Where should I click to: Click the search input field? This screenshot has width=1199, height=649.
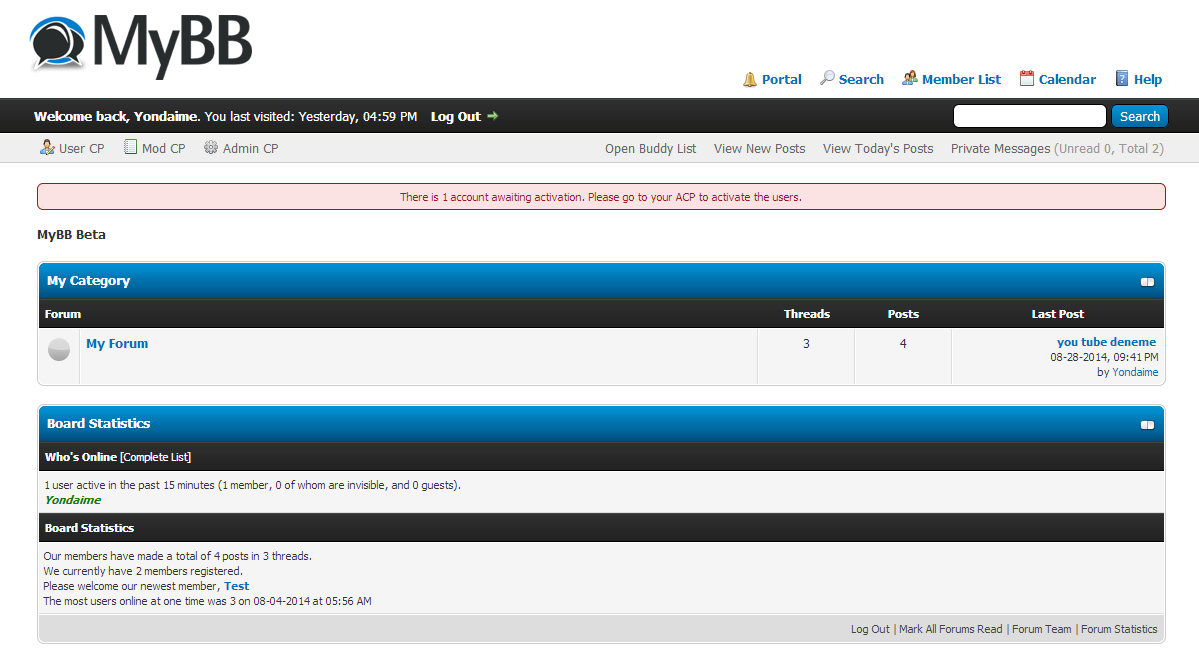click(1029, 116)
